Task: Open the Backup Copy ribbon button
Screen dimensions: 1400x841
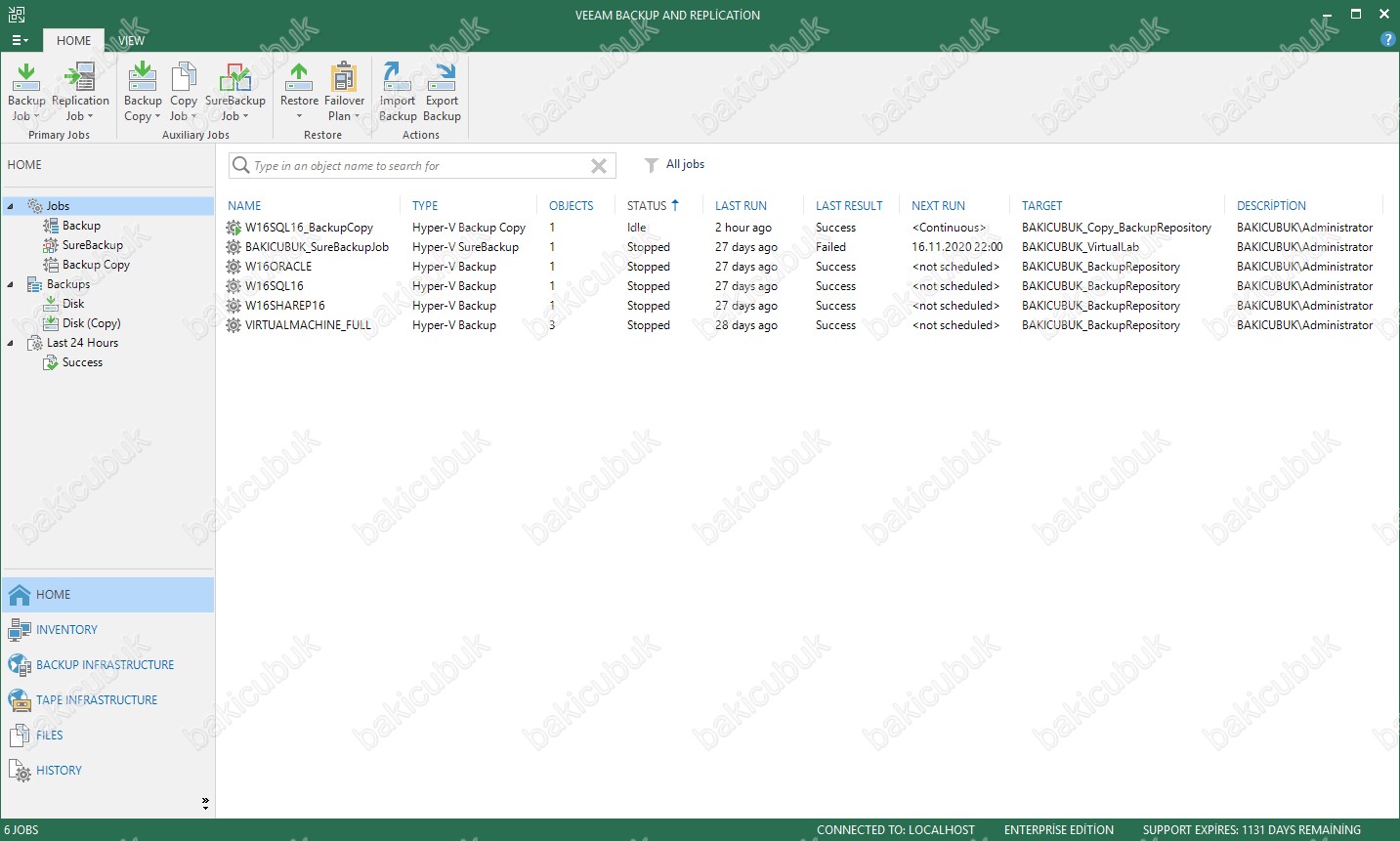Action: tap(143, 92)
